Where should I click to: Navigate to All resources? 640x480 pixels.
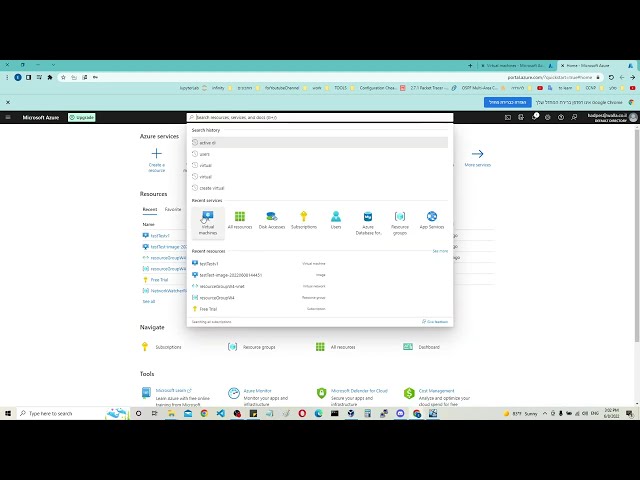click(343, 347)
